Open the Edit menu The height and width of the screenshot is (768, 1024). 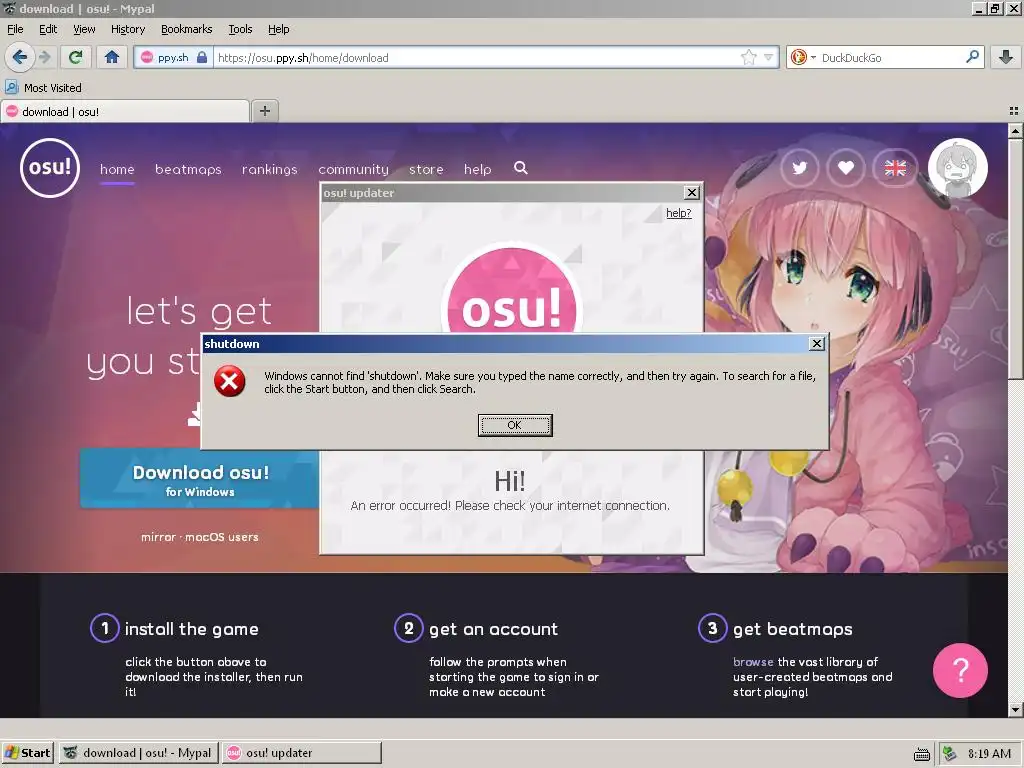48,29
